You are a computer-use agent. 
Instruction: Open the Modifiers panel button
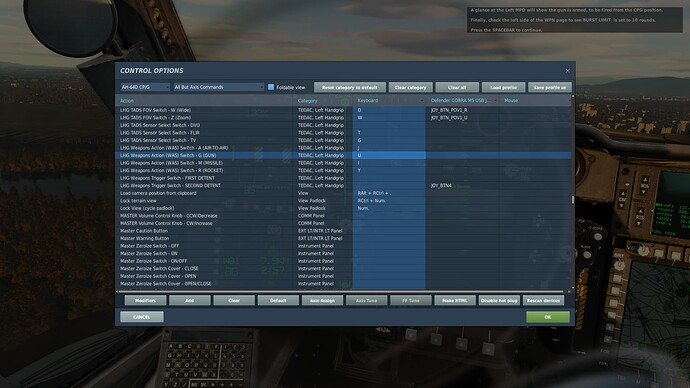point(145,300)
